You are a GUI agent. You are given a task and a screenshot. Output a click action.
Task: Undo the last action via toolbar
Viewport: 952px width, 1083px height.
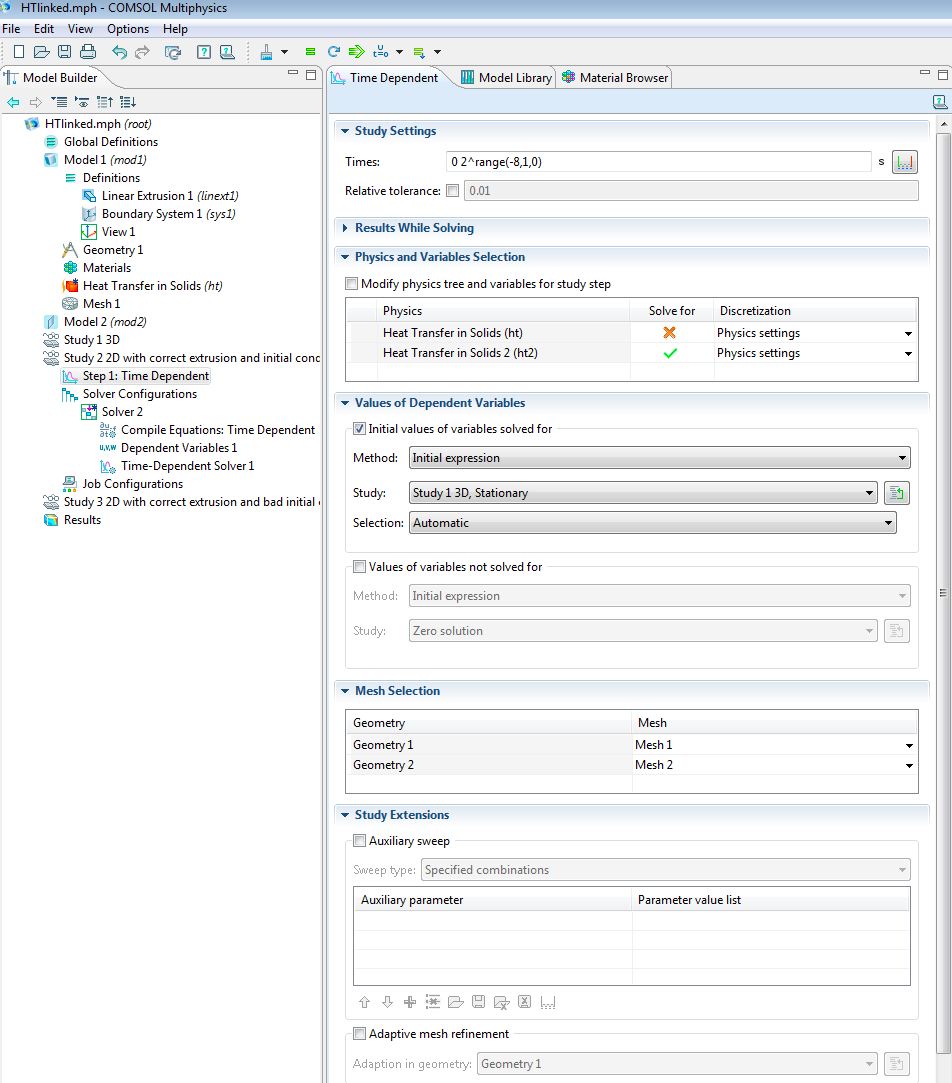119,52
